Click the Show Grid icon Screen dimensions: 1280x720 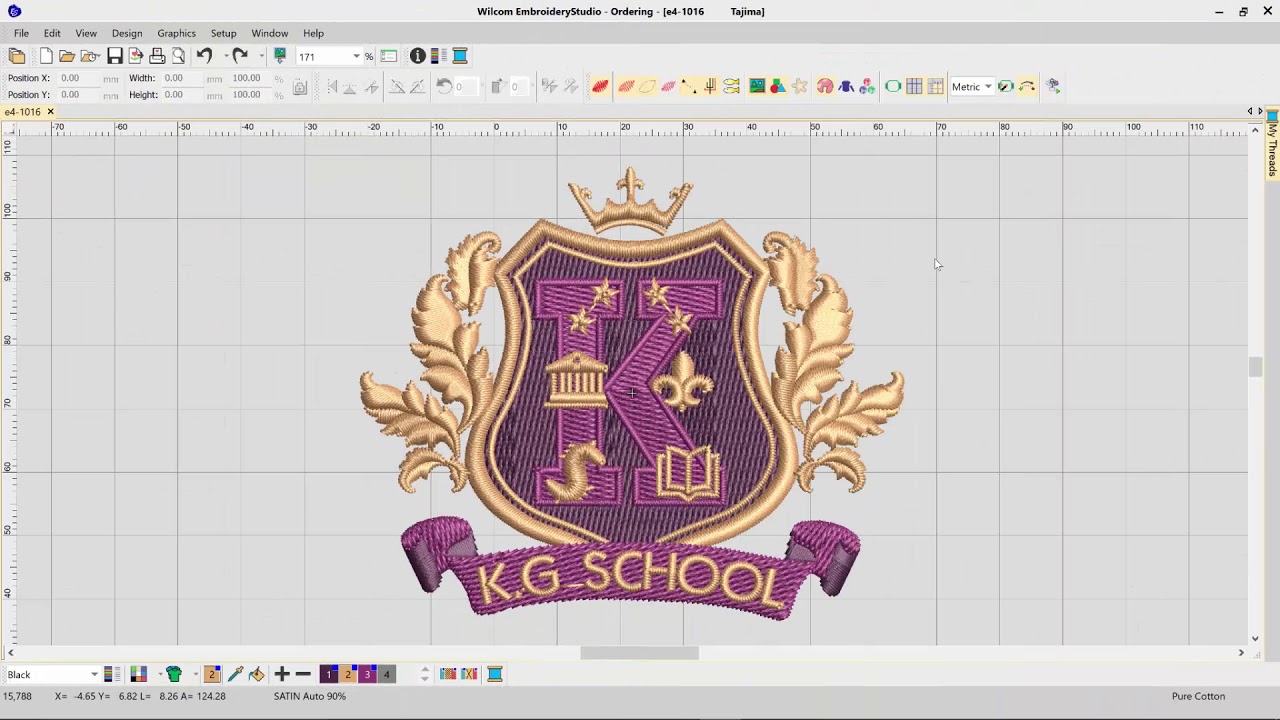tap(914, 86)
